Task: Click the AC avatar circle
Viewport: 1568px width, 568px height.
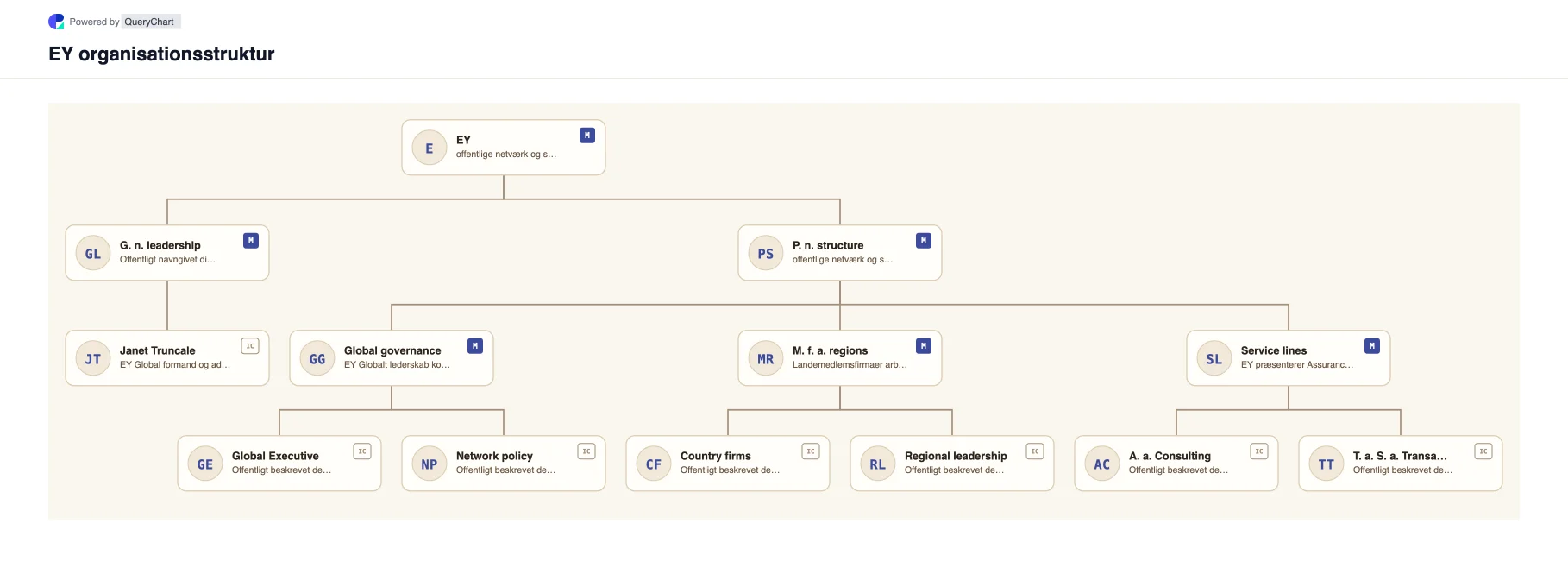Action: click(x=1102, y=464)
